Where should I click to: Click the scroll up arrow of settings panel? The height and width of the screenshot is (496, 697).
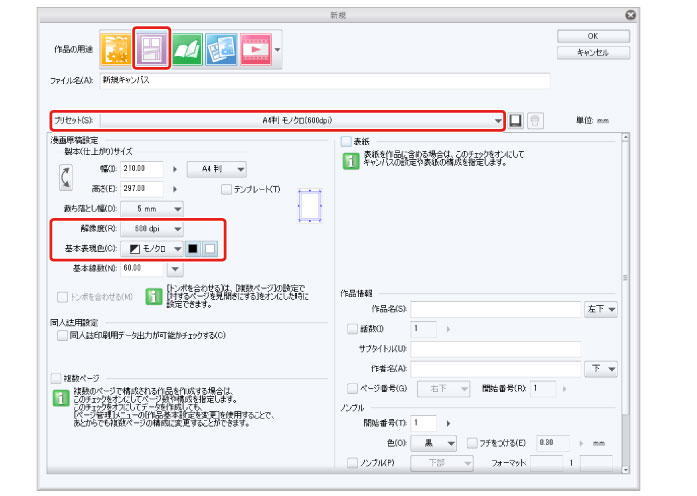pos(625,137)
